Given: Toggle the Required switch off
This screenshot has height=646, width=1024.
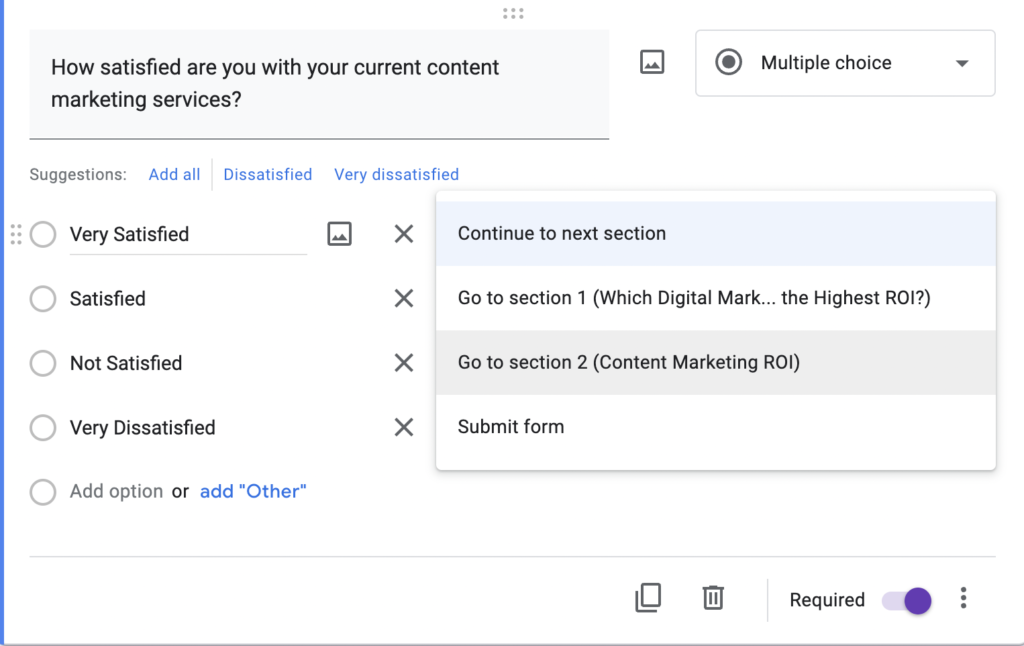Looking at the screenshot, I should coord(908,600).
